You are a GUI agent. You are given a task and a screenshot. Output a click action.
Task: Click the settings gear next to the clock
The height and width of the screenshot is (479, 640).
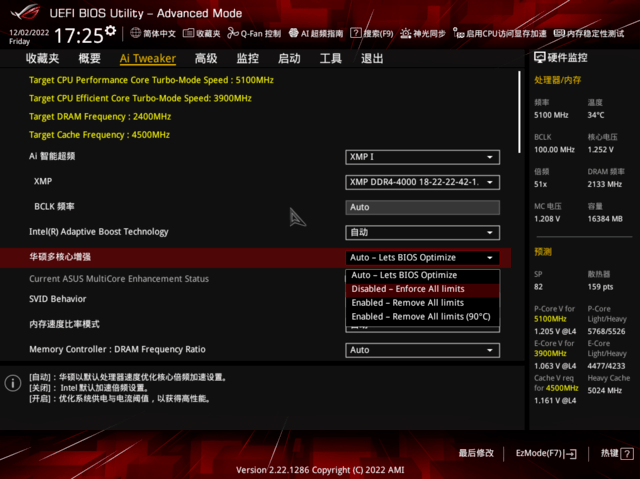(111, 32)
